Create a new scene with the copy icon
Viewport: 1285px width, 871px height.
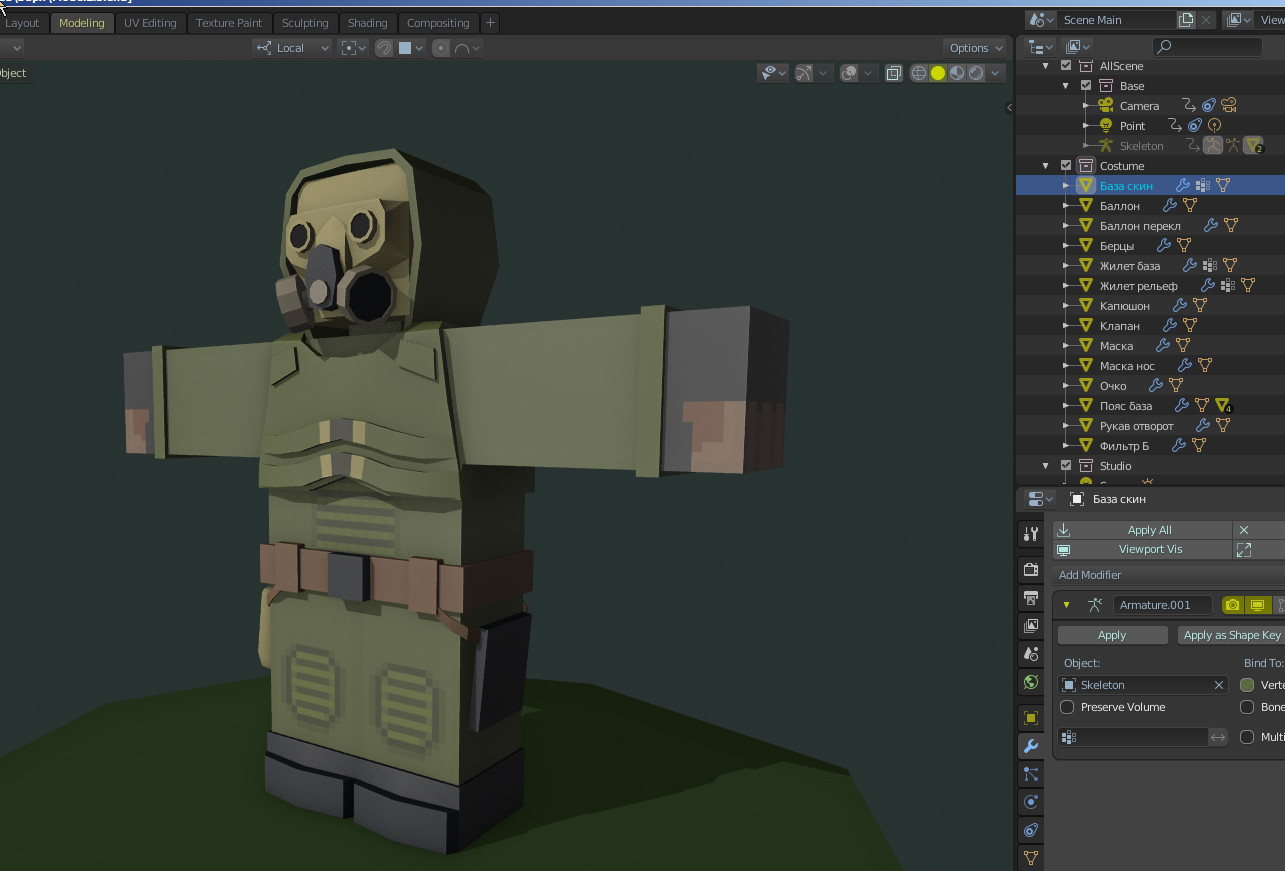pyautogui.click(x=1186, y=20)
